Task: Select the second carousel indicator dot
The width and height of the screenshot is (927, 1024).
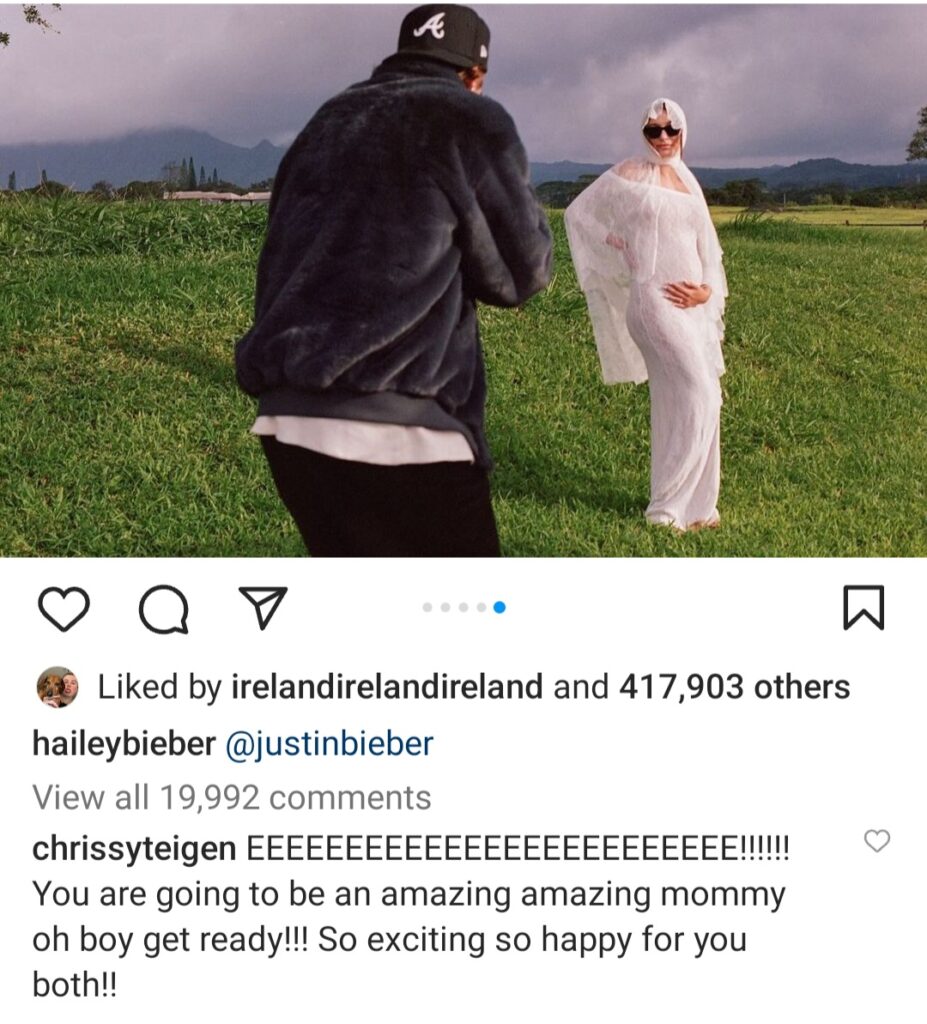Action: [446, 607]
